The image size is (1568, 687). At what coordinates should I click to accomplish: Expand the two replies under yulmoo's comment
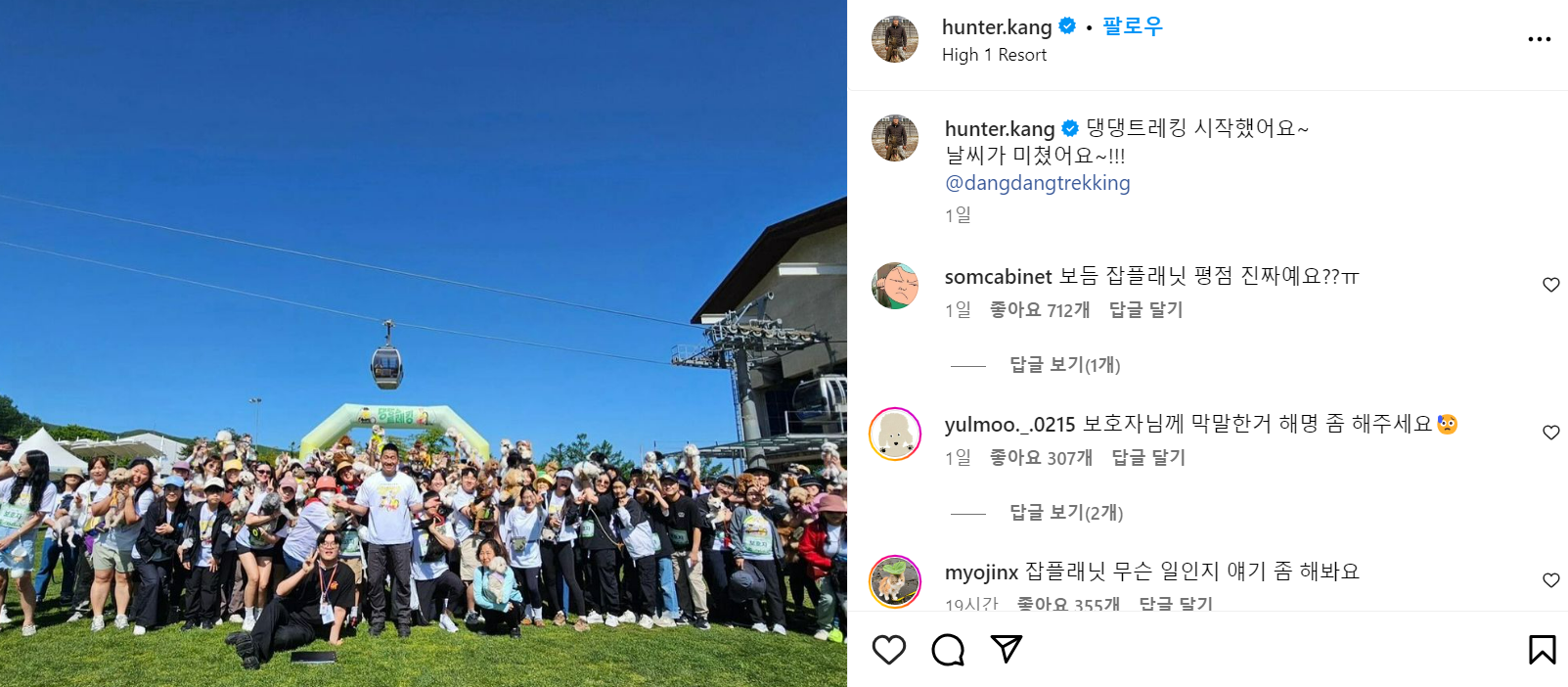(1066, 513)
